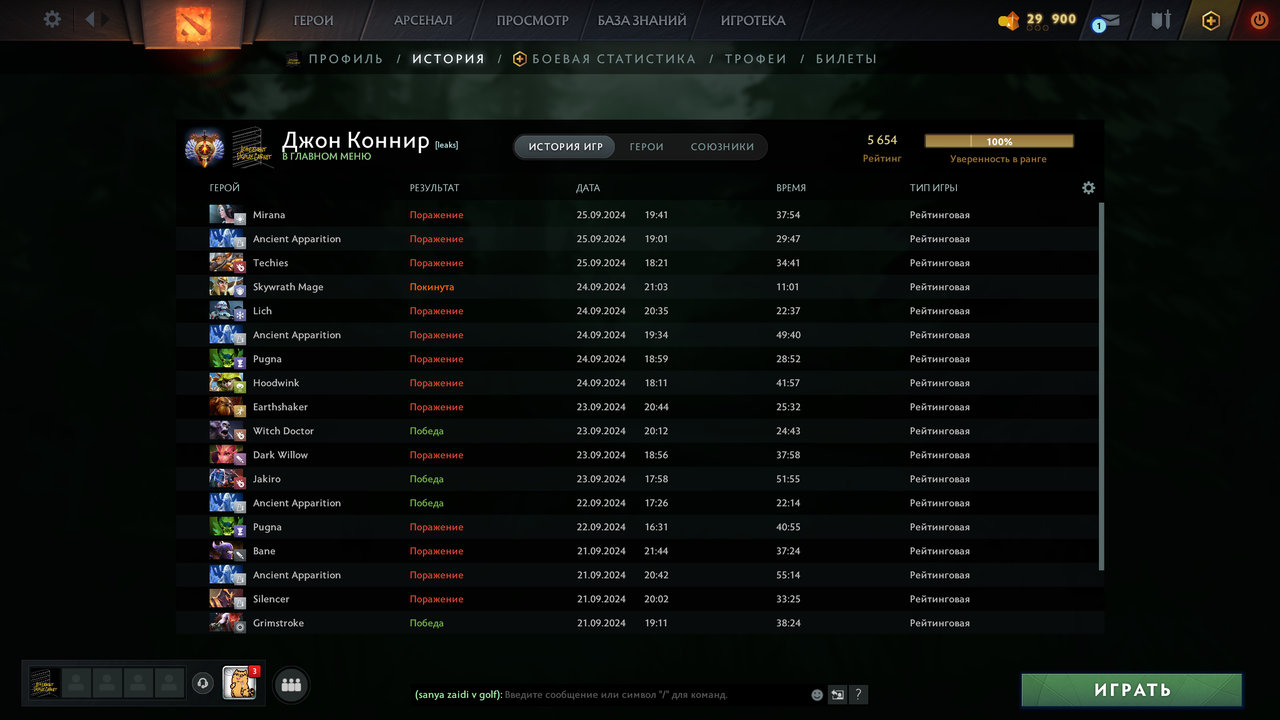Click the Witch Doctor hero portrait

(x=227, y=431)
